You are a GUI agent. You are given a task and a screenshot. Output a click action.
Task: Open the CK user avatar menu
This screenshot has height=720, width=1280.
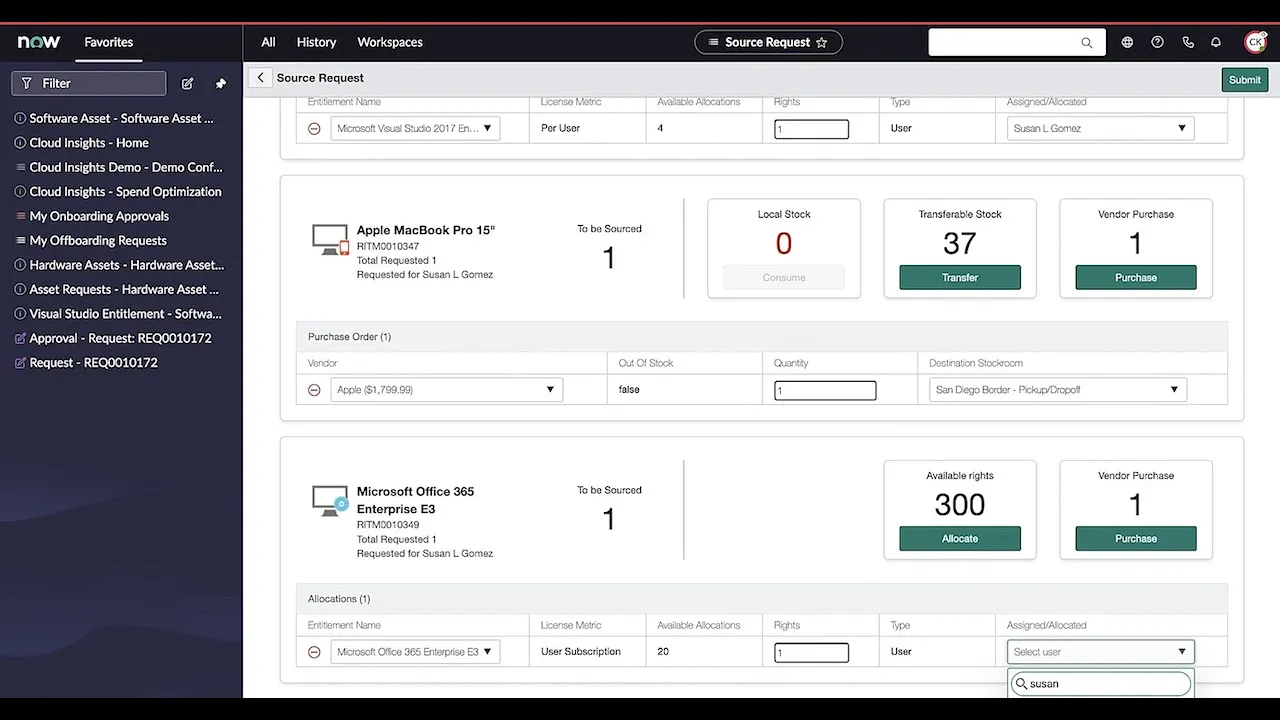tap(1255, 42)
